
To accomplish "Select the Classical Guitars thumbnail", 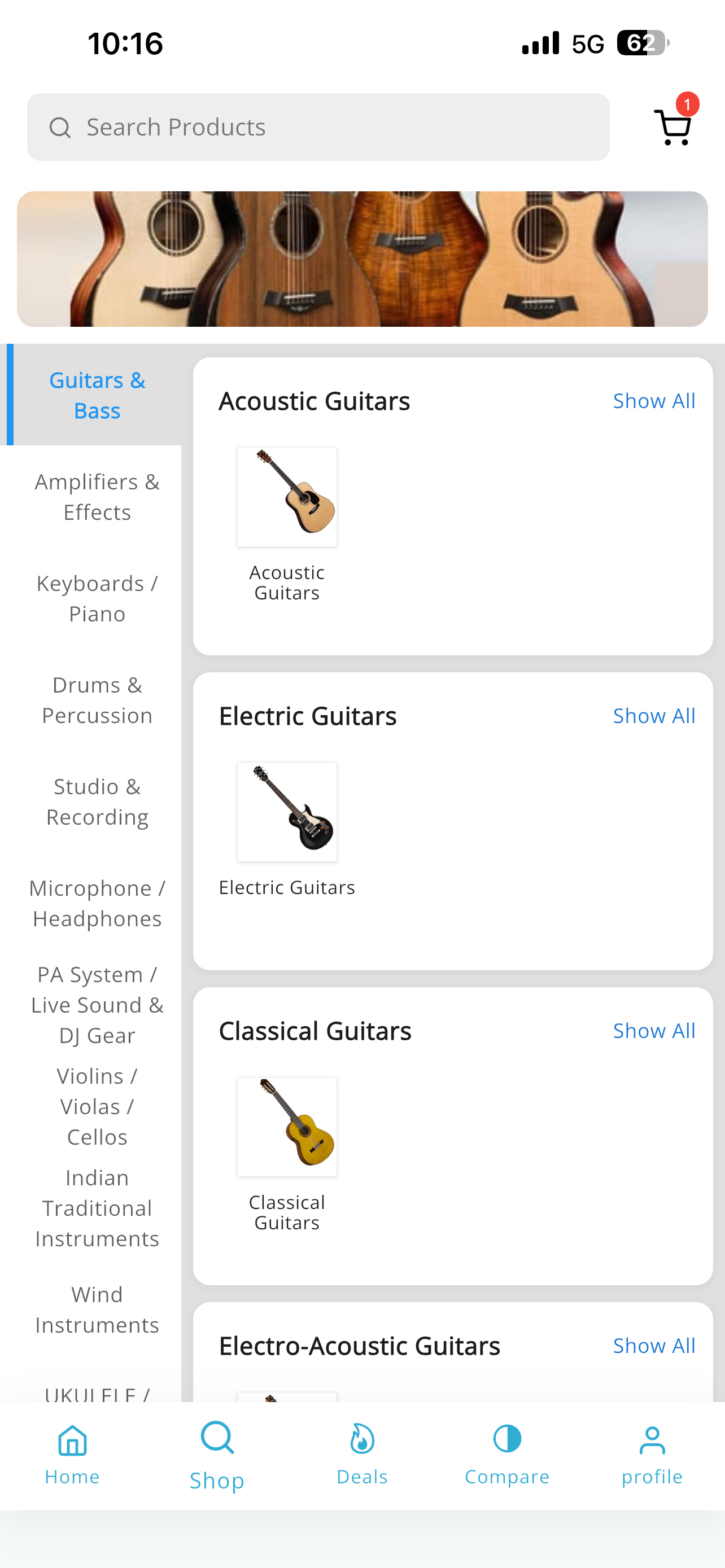I will (287, 1127).
